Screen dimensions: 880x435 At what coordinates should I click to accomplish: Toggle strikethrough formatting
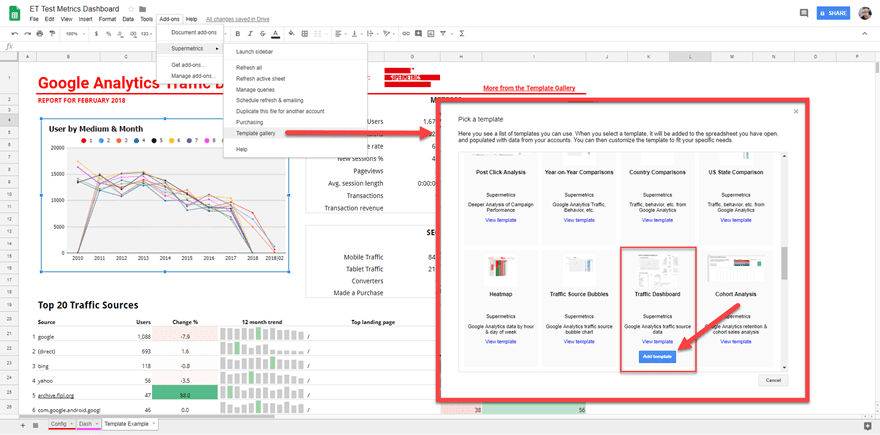pos(263,34)
